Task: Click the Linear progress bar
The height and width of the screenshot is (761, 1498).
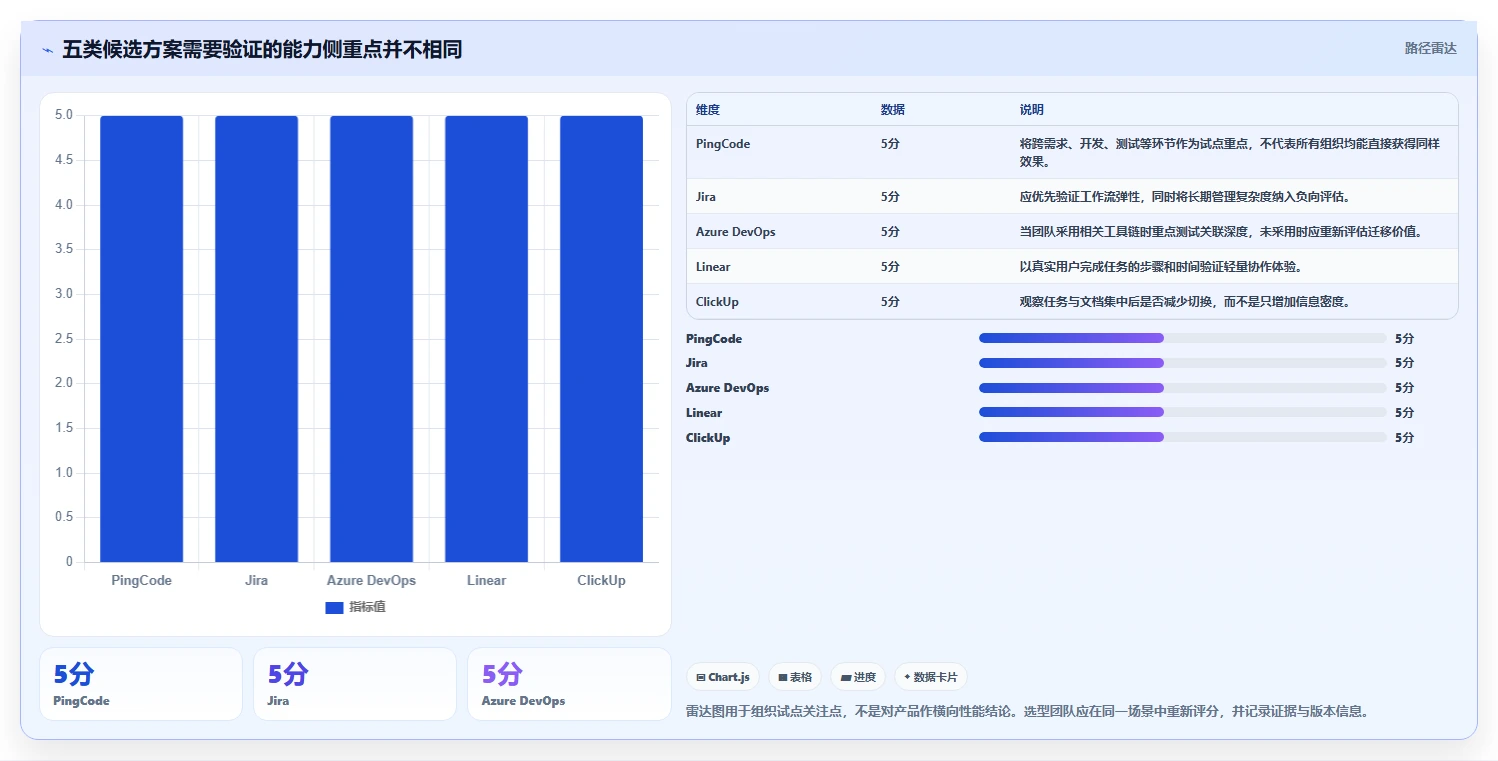Action: point(1182,412)
